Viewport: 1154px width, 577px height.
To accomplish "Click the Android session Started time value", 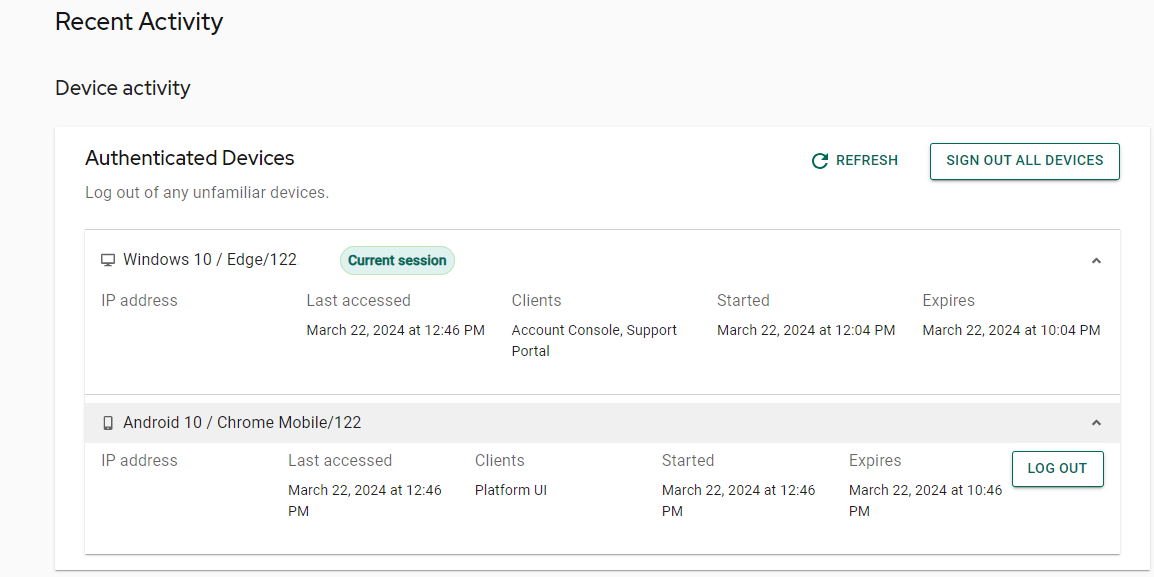I will pos(738,500).
